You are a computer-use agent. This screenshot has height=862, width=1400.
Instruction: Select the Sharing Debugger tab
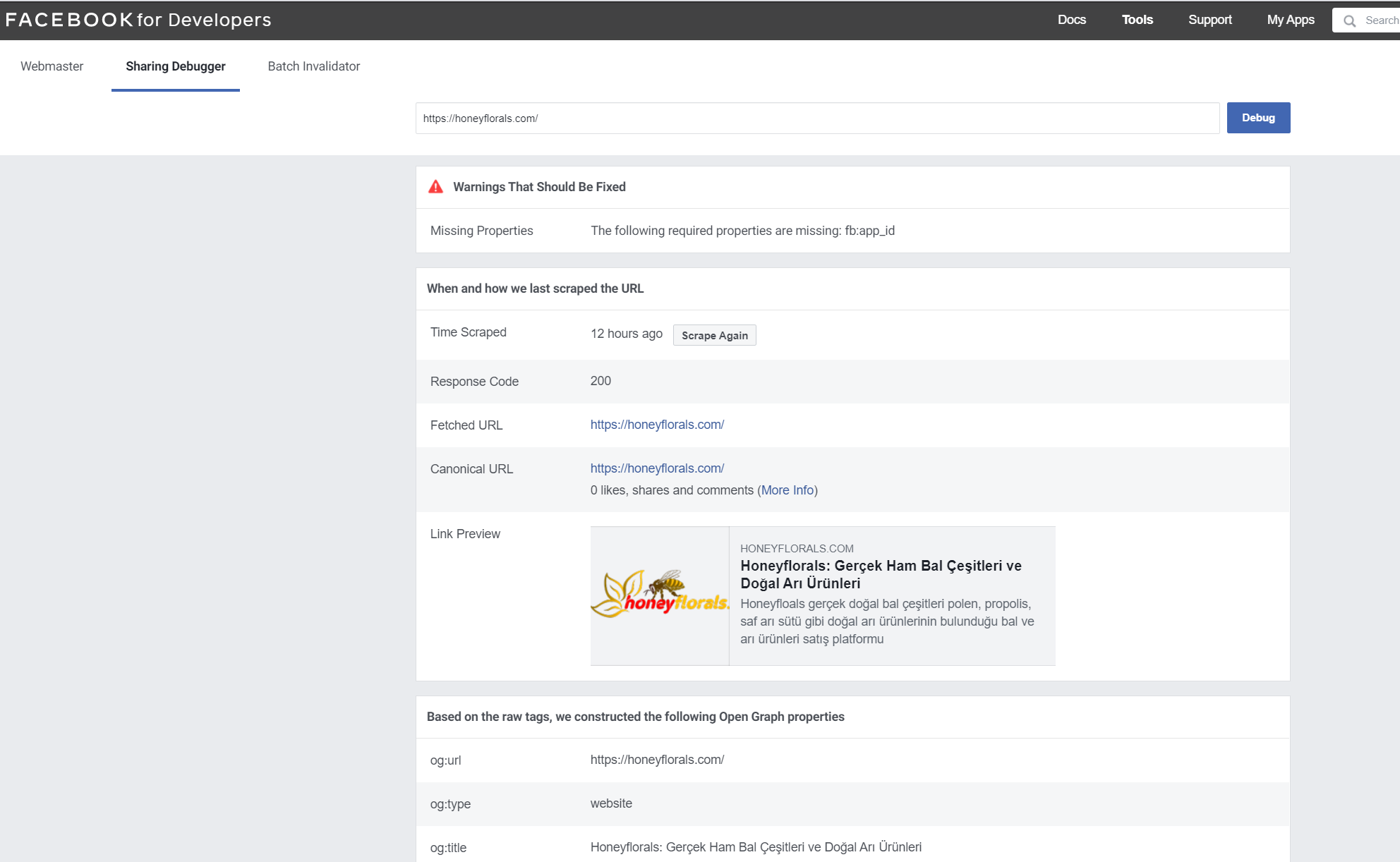click(176, 66)
